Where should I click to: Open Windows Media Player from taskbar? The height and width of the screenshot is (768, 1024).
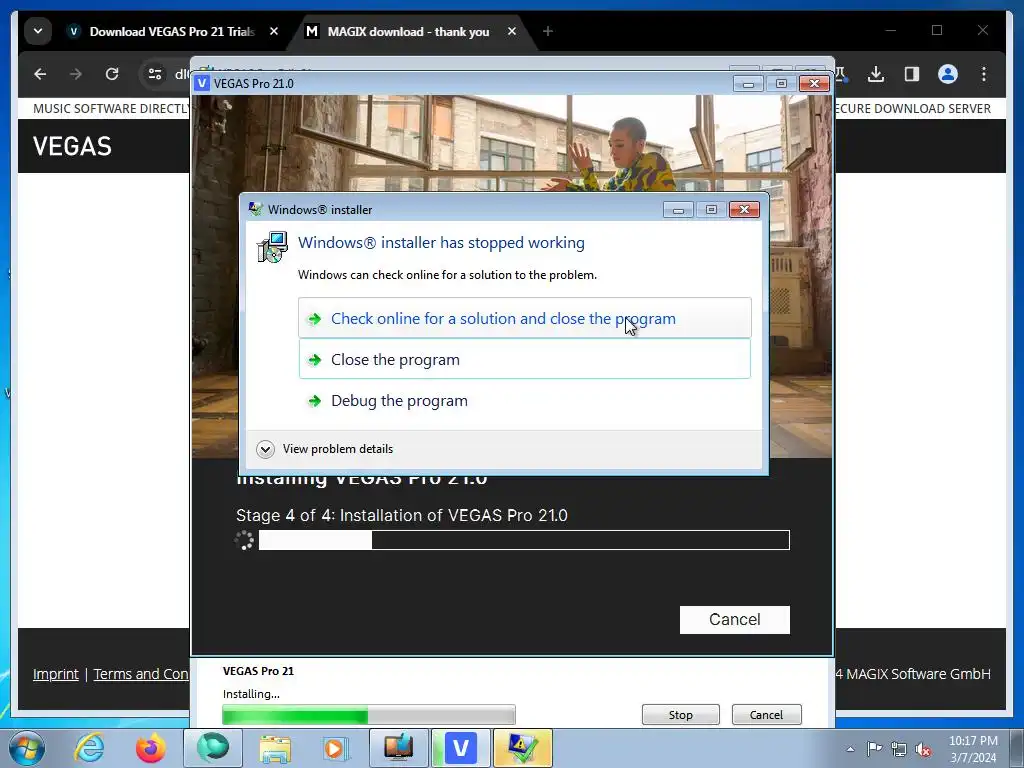pyautogui.click(x=336, y=748)
